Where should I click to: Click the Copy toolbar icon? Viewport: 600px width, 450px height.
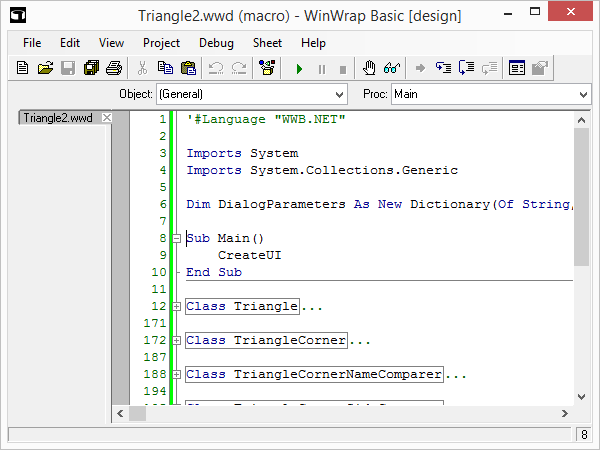click(x=165, y=68)
